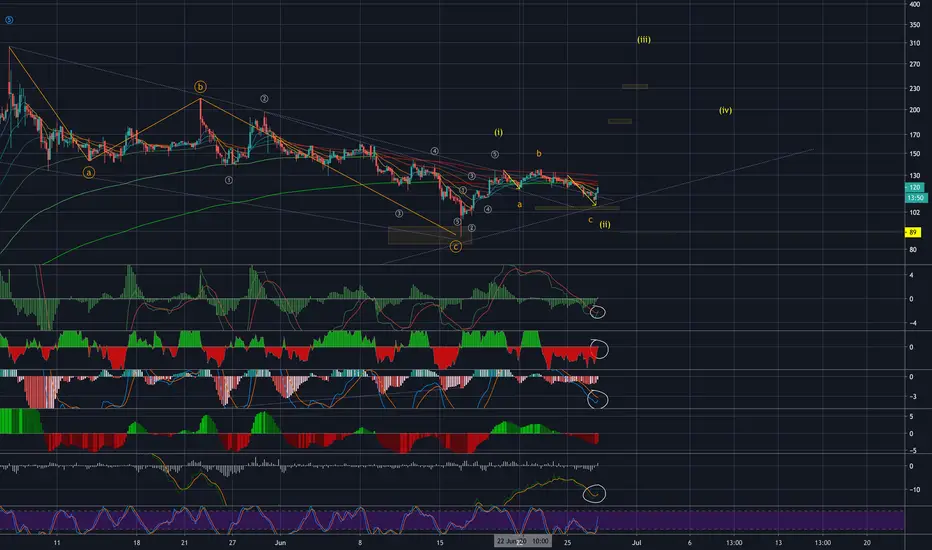Select the orange b label near 130 level

539,153
